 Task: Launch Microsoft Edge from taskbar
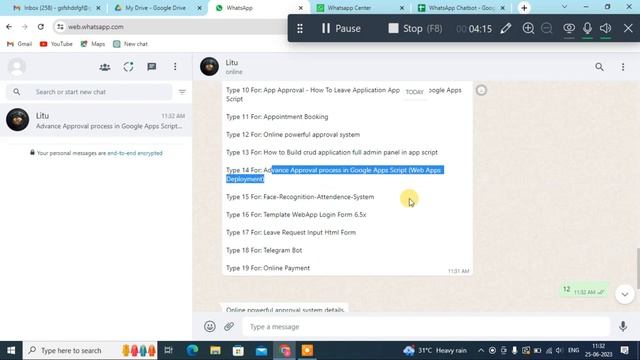[192, 350]
